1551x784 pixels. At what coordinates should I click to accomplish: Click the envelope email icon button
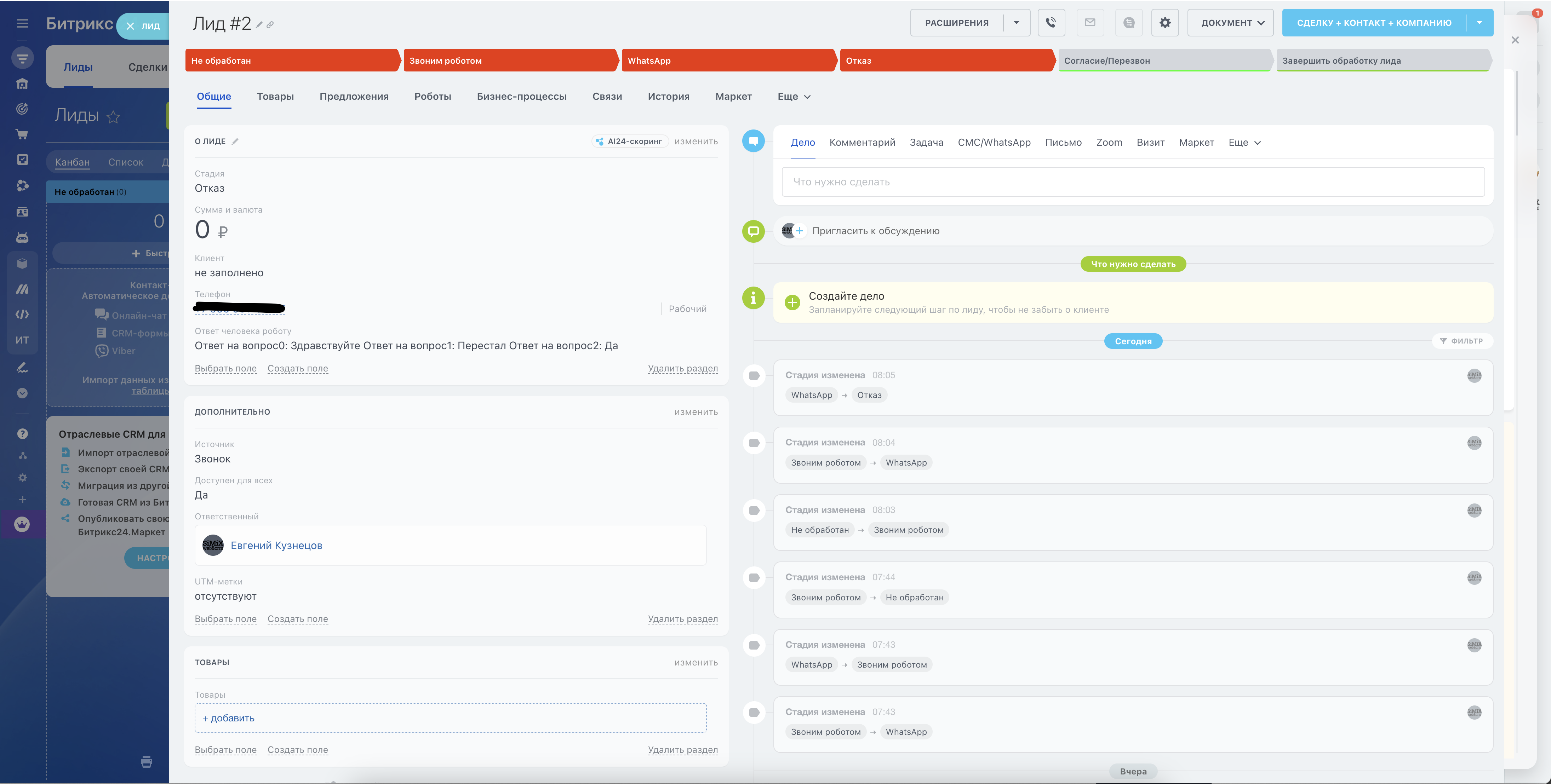[1090, 23]
